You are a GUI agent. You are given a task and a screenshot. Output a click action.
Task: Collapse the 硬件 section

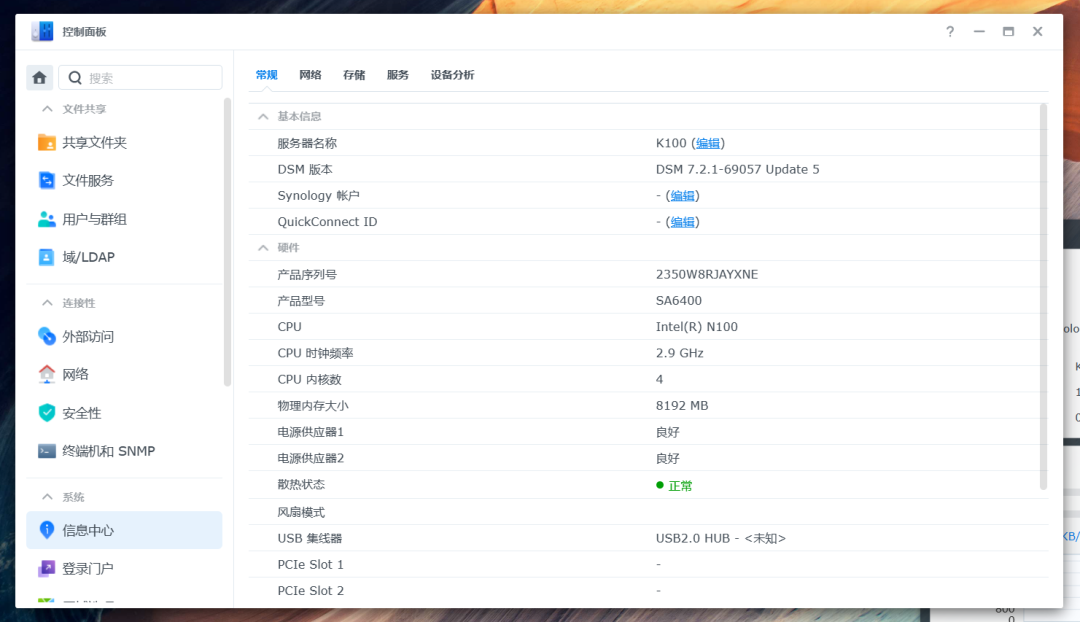(263, 247)
